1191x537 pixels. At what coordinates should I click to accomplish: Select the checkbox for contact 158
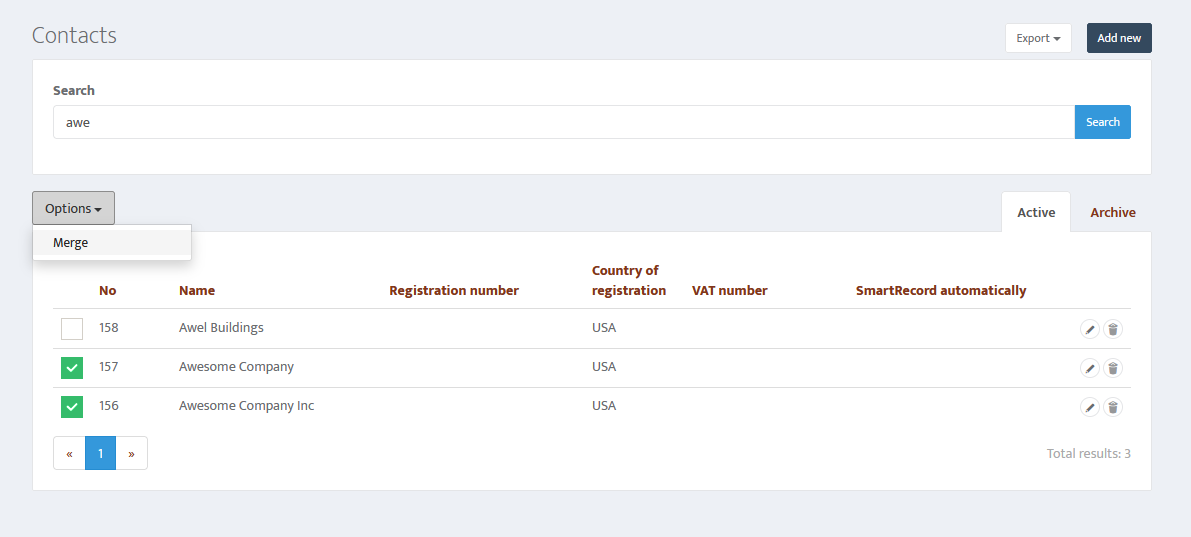click(72, 329)
